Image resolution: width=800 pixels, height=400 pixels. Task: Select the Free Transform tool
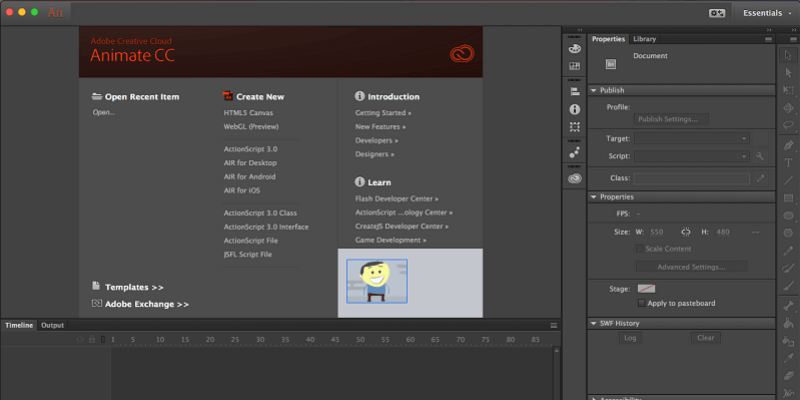[x=788, y=90]
